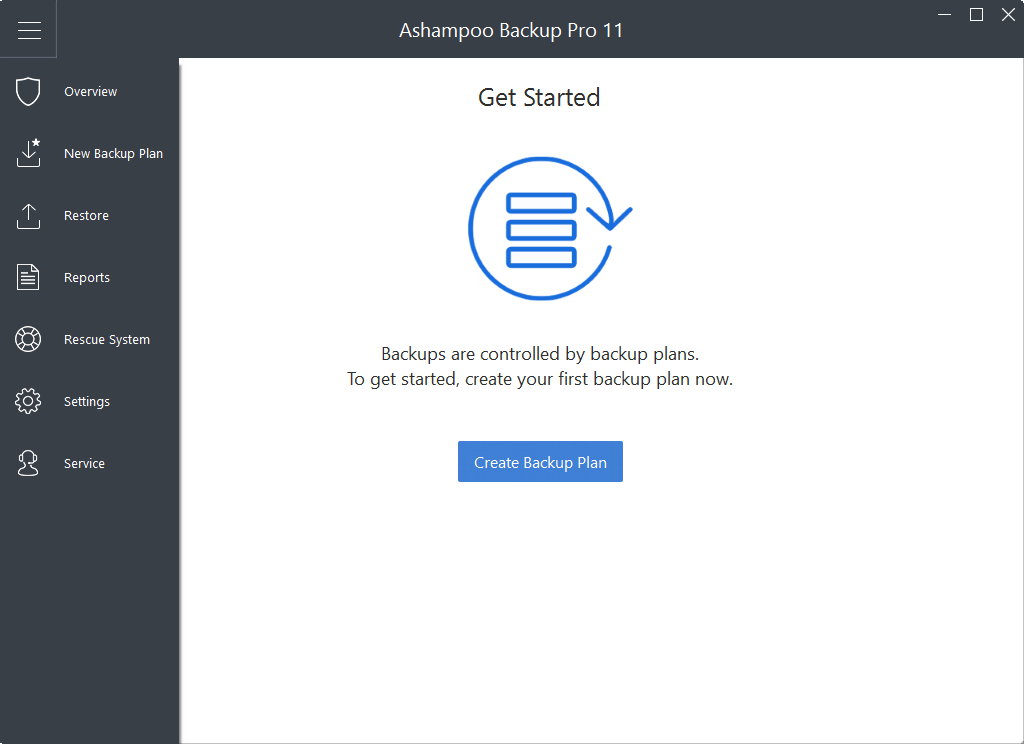Open the Reports menu entry
This screenshot has width=1024, height=745.
click(87, 278)
